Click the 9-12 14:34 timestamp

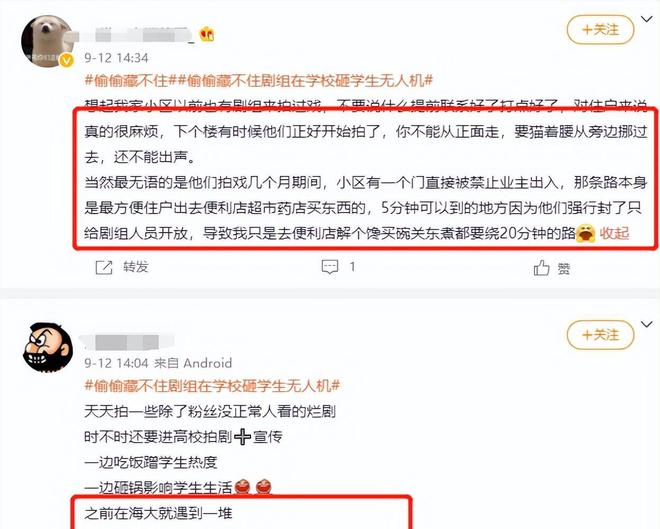[116, 58]
